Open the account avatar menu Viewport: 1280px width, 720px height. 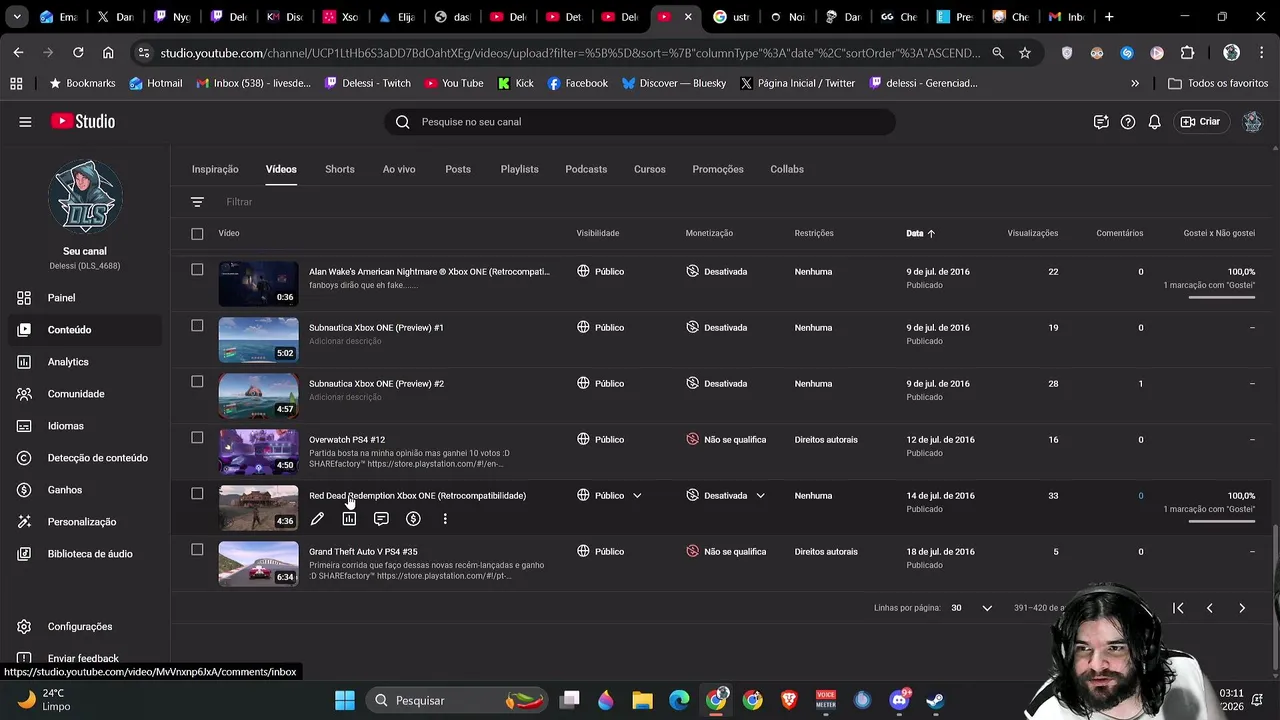click(x=1252, y=122)
